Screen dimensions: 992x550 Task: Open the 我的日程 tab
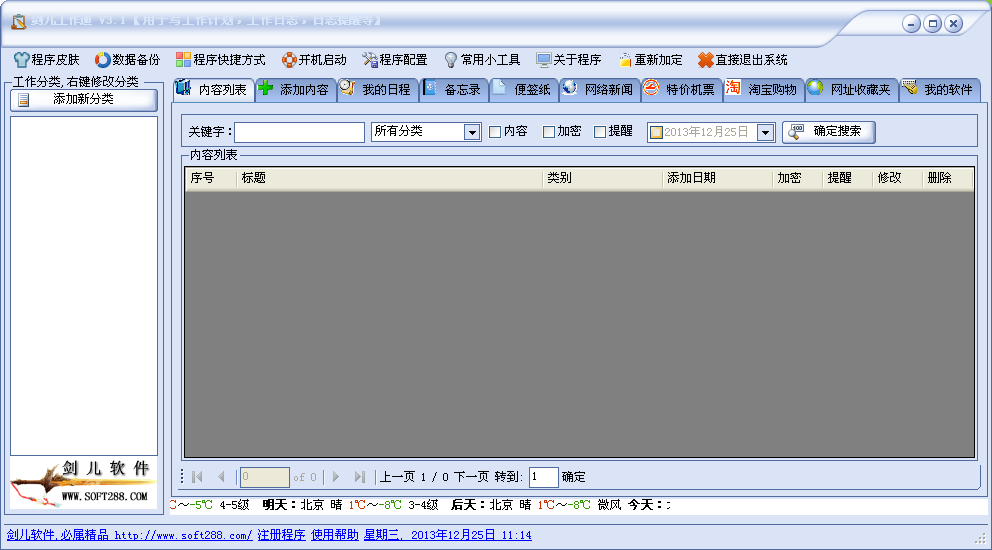click(378, 90)
